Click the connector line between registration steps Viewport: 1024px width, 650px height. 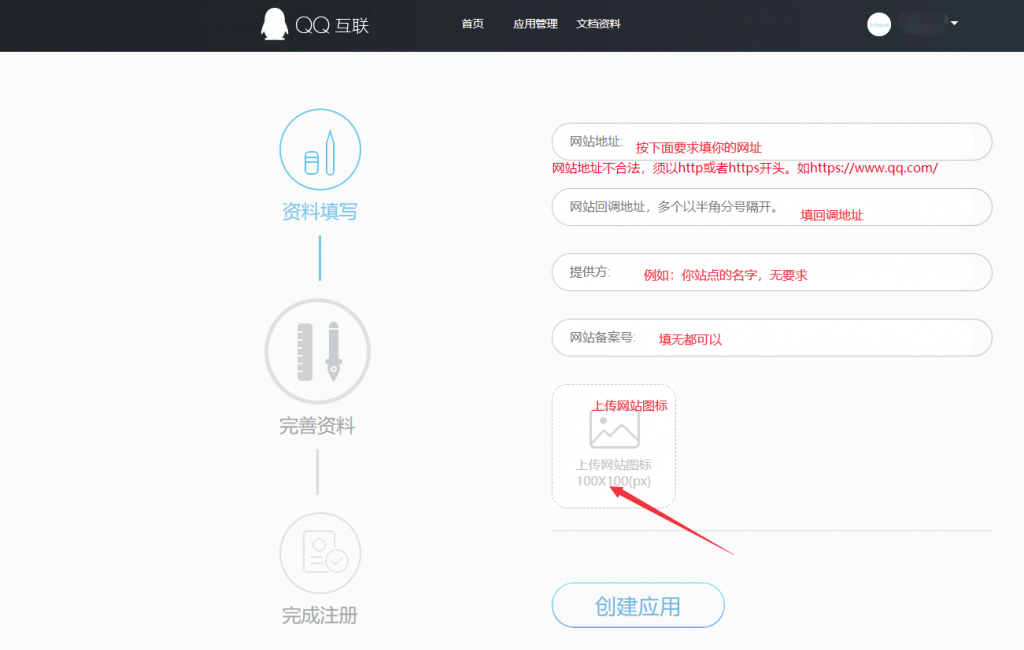coord(319,255)
